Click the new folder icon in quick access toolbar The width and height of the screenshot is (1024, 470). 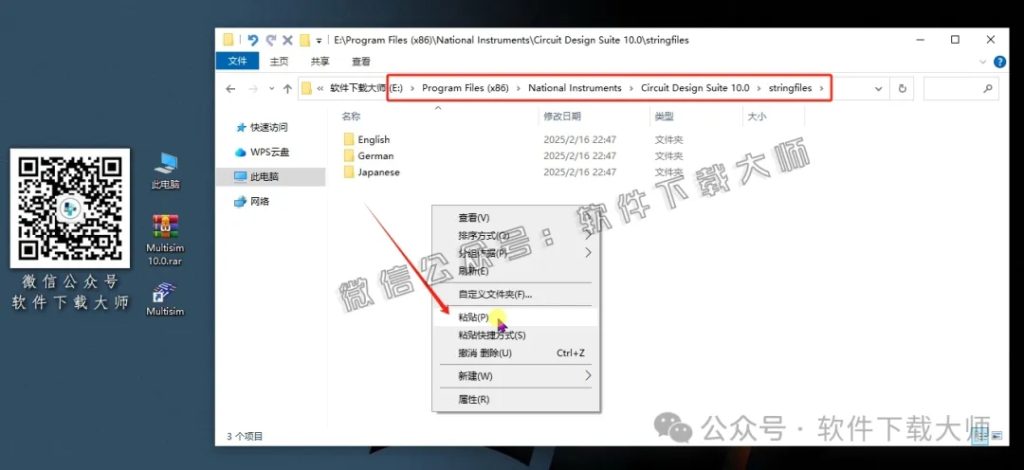(305, 40)
